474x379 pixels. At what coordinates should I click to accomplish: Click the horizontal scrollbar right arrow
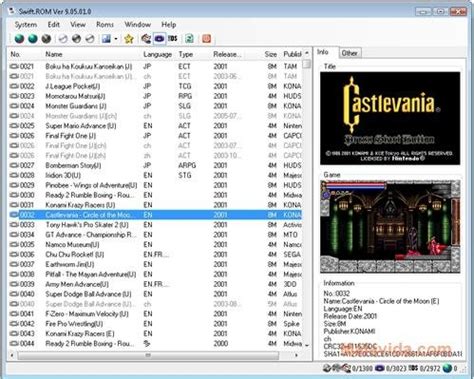pos(297,355)
